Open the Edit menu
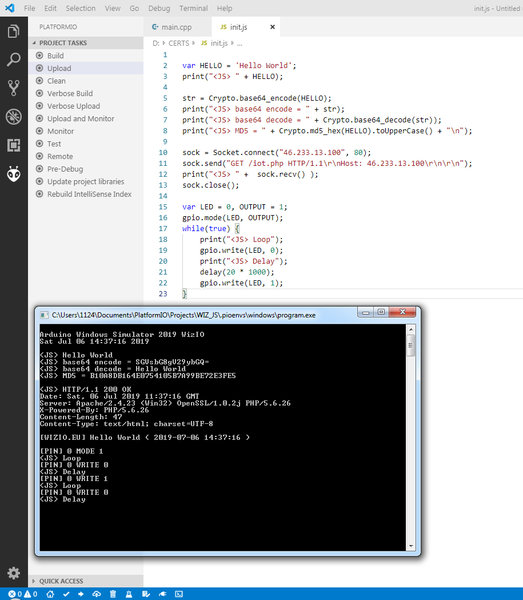523x600 pixels. [50, 8]
